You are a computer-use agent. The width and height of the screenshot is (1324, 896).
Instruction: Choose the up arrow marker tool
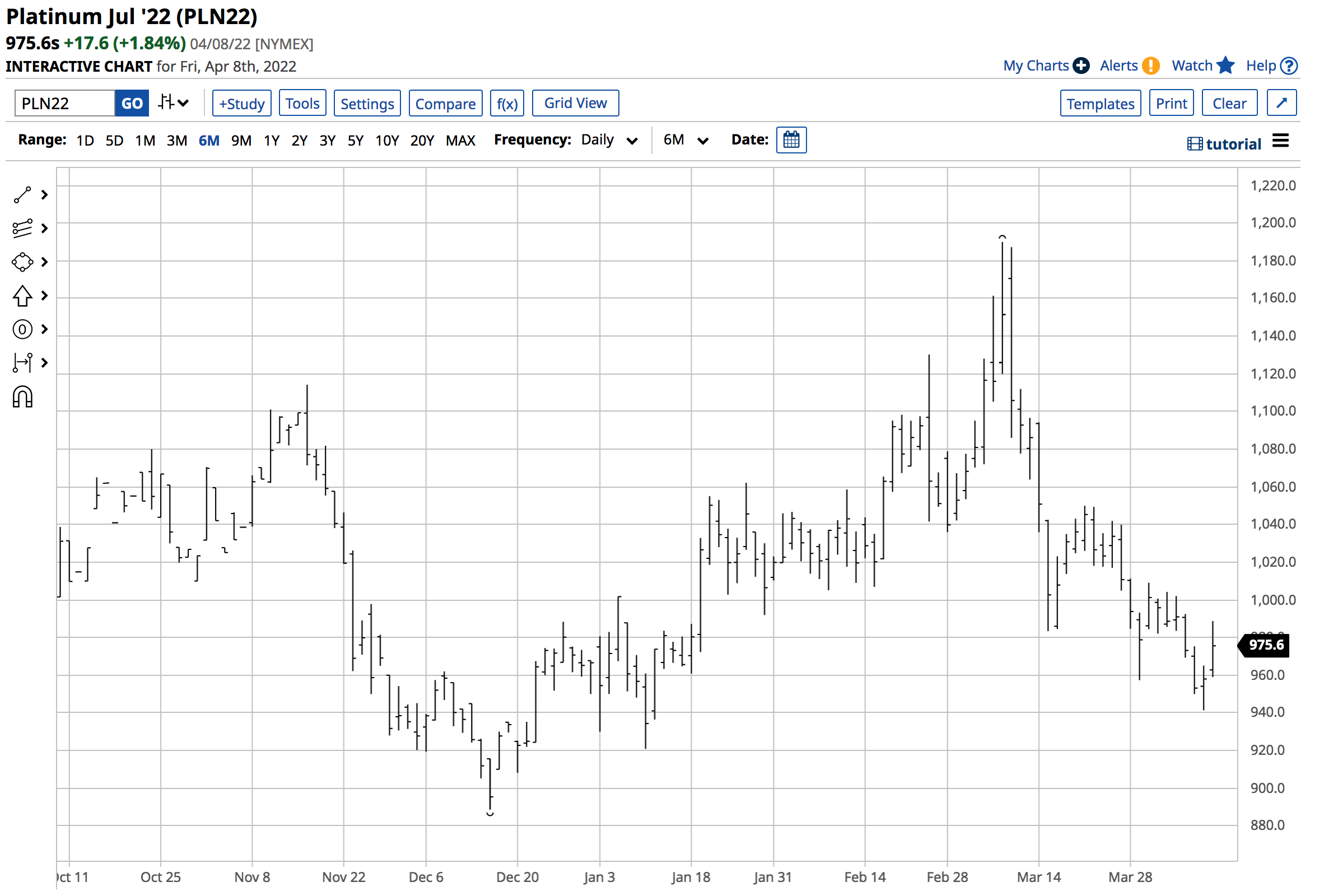point(22,296)
